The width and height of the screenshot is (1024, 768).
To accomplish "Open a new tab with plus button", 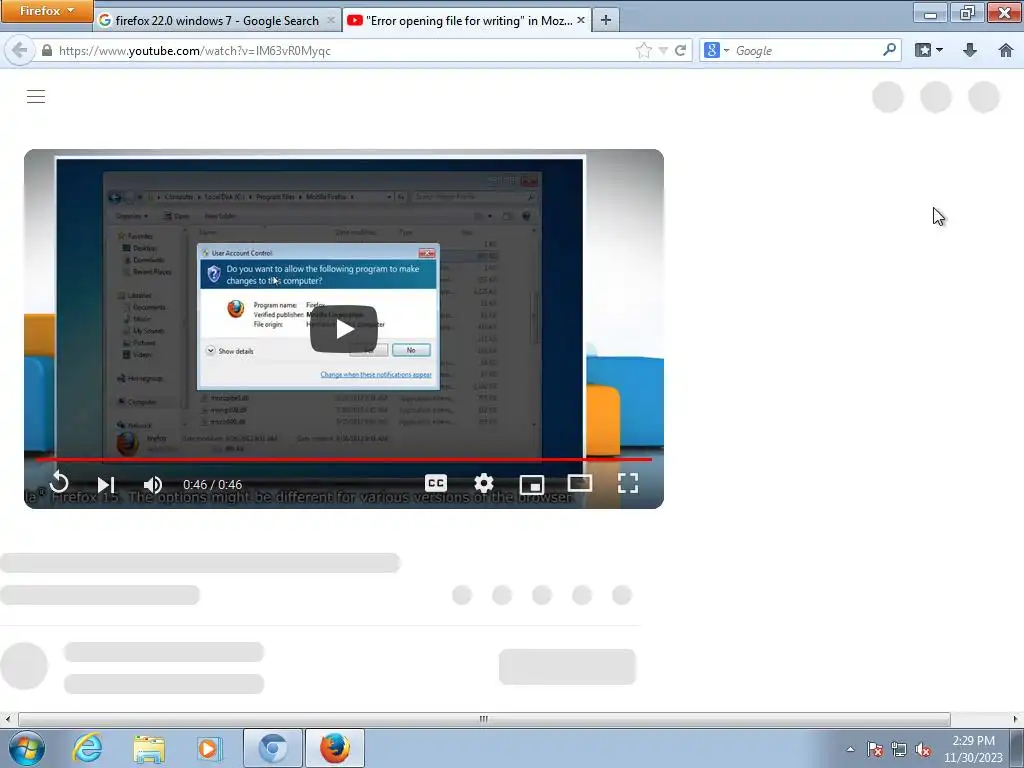I will click(605, 20).
